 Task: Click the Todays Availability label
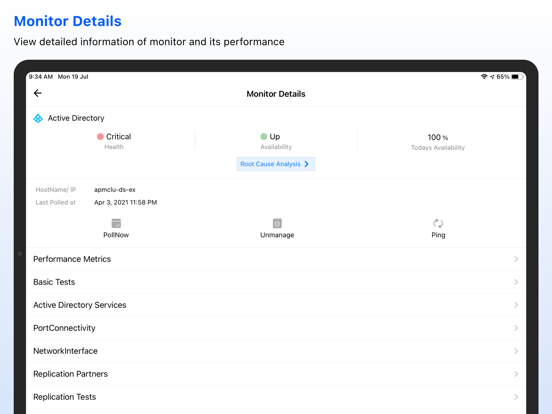[x=438, y=148]
